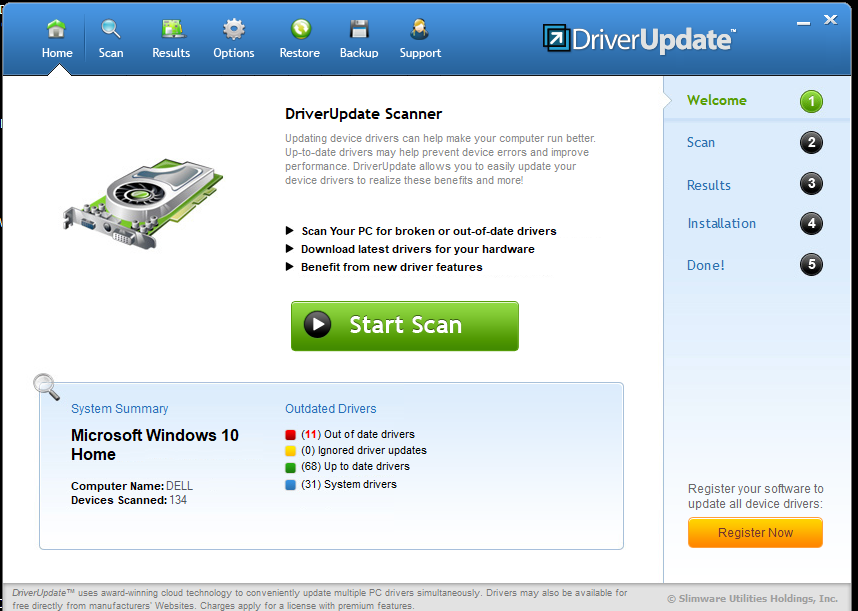
Task: Click the green step 1 circle
Action: pyautogui.click(x=811, y=101)
